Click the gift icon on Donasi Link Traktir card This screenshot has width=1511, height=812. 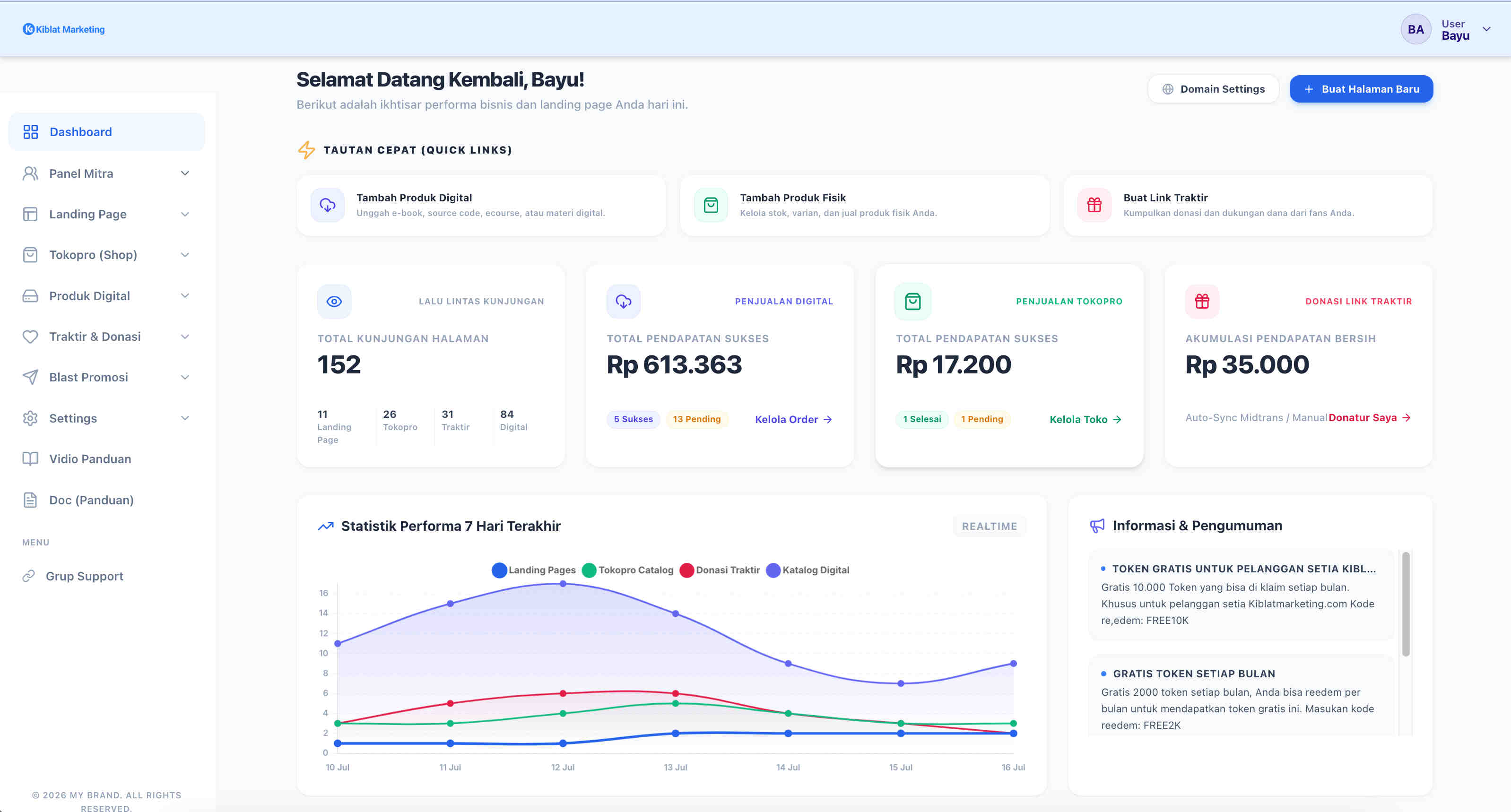click(x=1202, y=302)
